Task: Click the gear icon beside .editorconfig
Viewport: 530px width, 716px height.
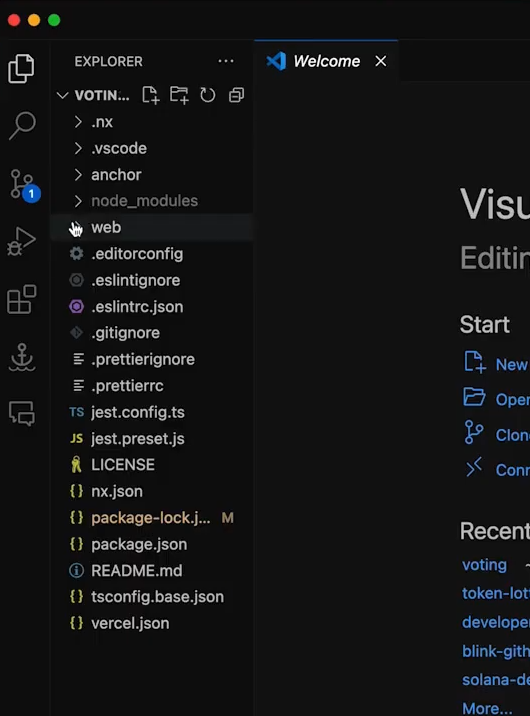Action: tap(76, 254)
